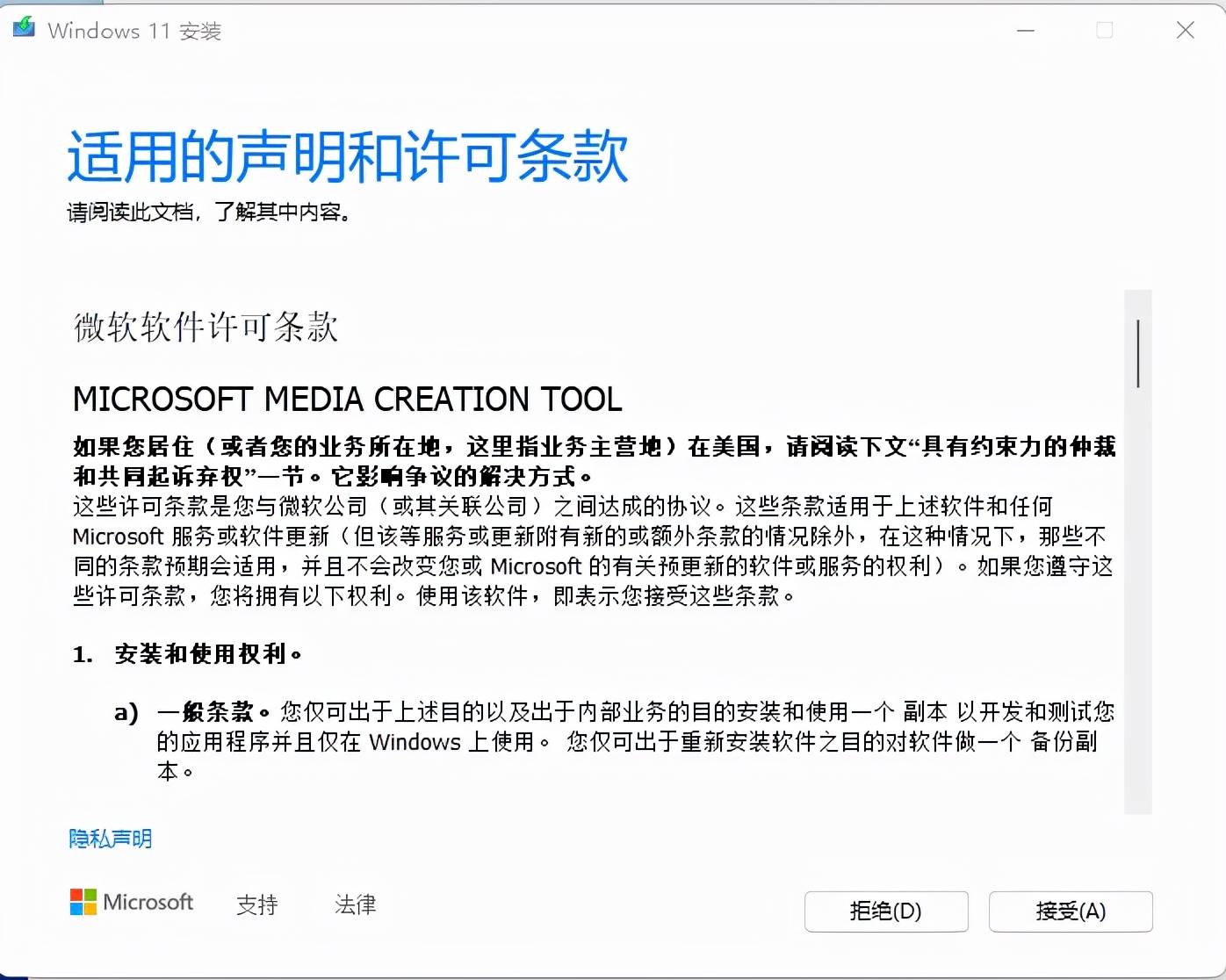Click the maximize icon in the title bar
Image resolution: width=1226 pixels, height=980 pixels.
(x=1104, y=30)
